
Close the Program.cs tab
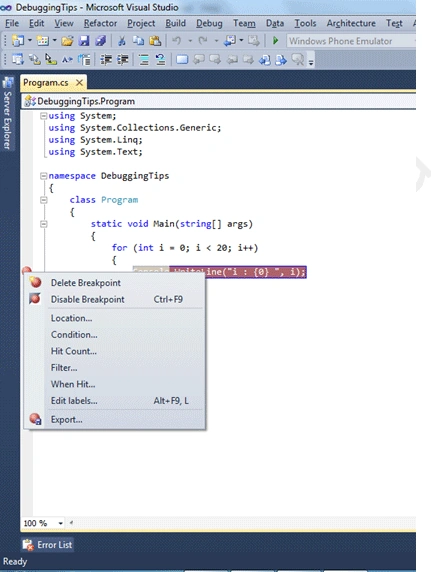(79, 83)
